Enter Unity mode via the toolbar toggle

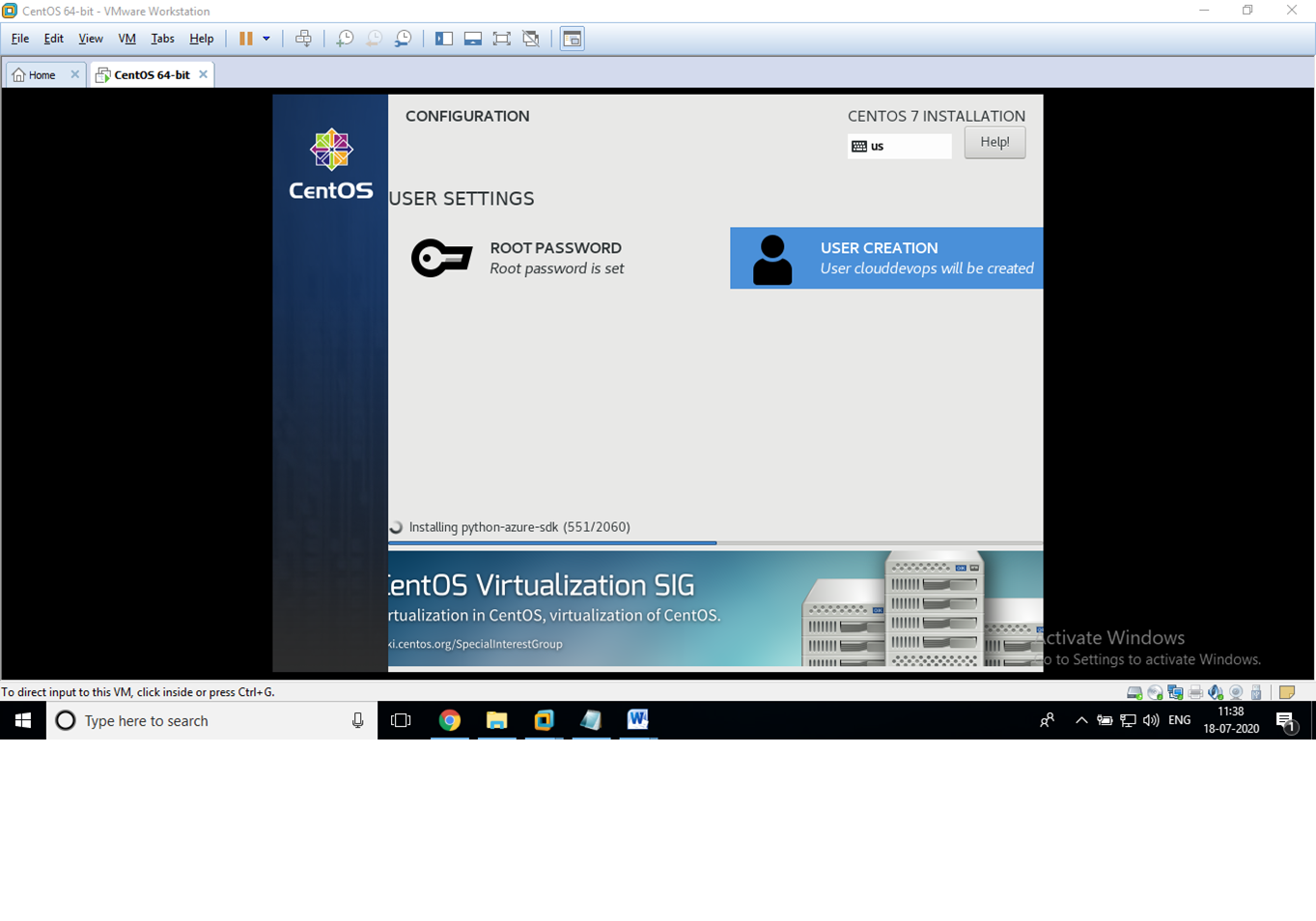pos(528,39)
